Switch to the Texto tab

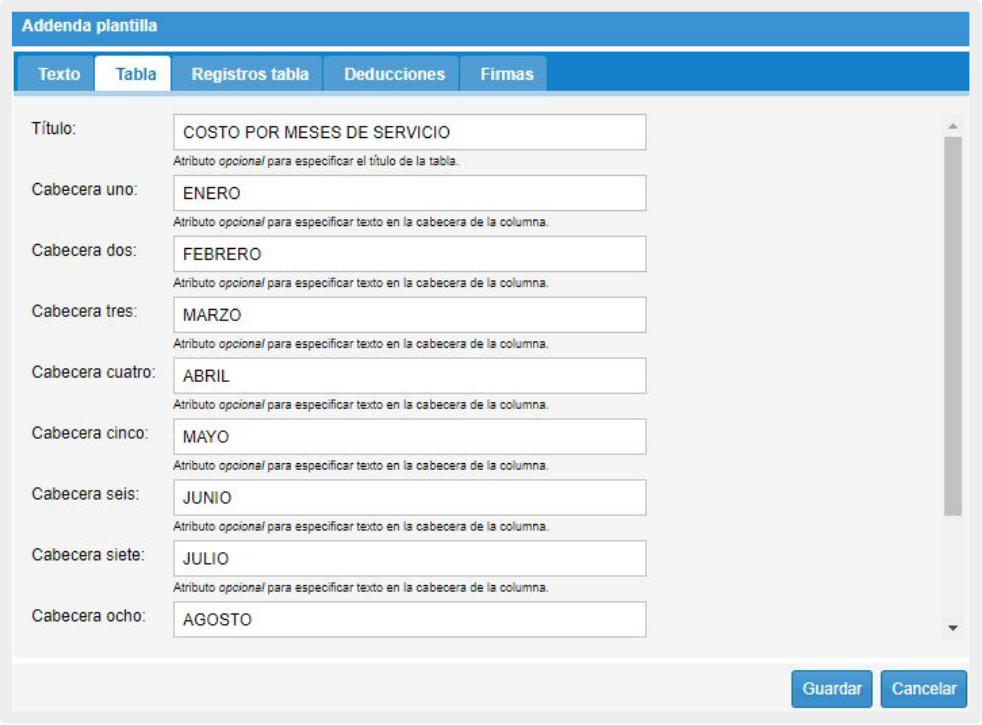pyautogui.click(x=58, y=75)
